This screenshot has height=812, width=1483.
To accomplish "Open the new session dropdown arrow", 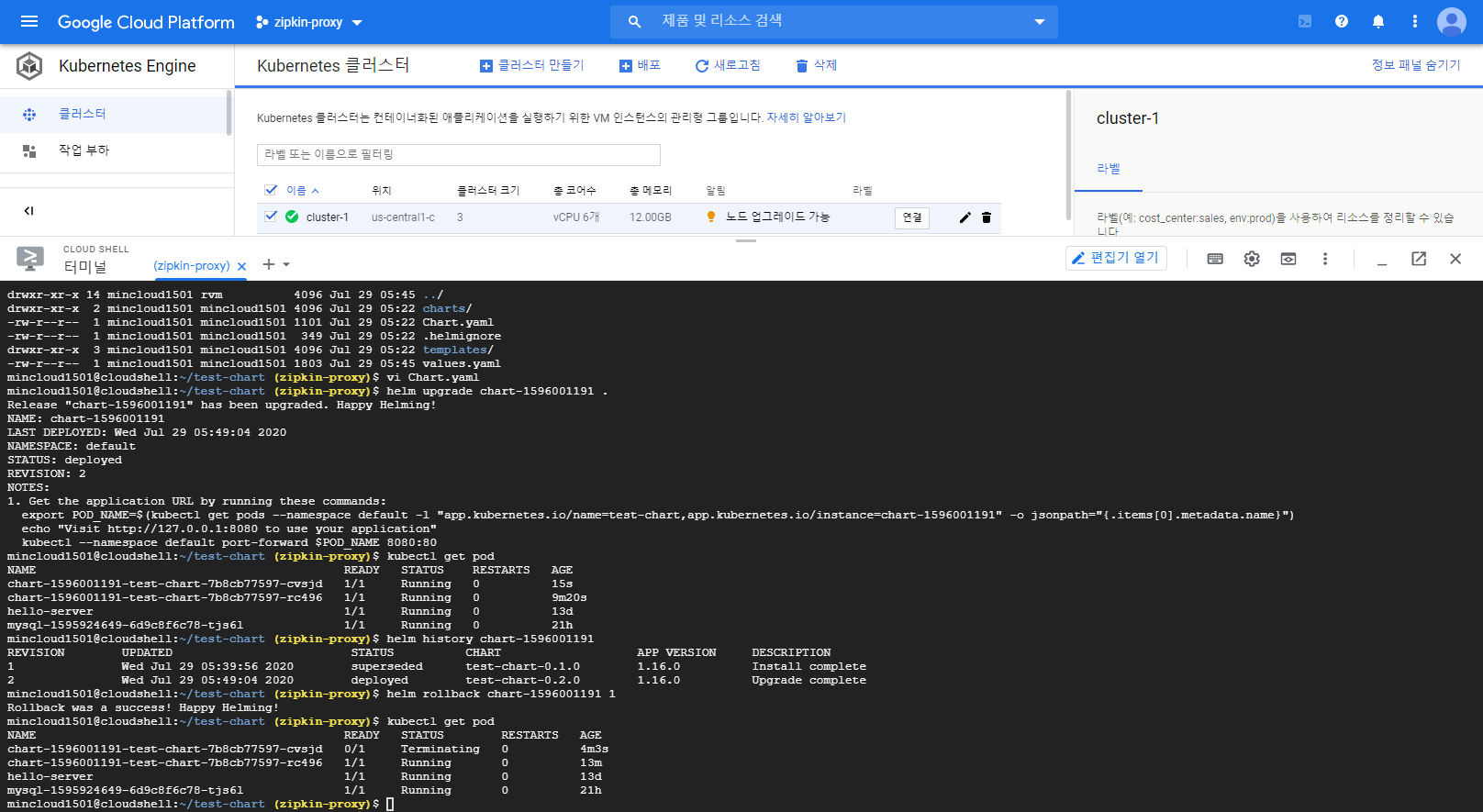I will pos(286,264).
